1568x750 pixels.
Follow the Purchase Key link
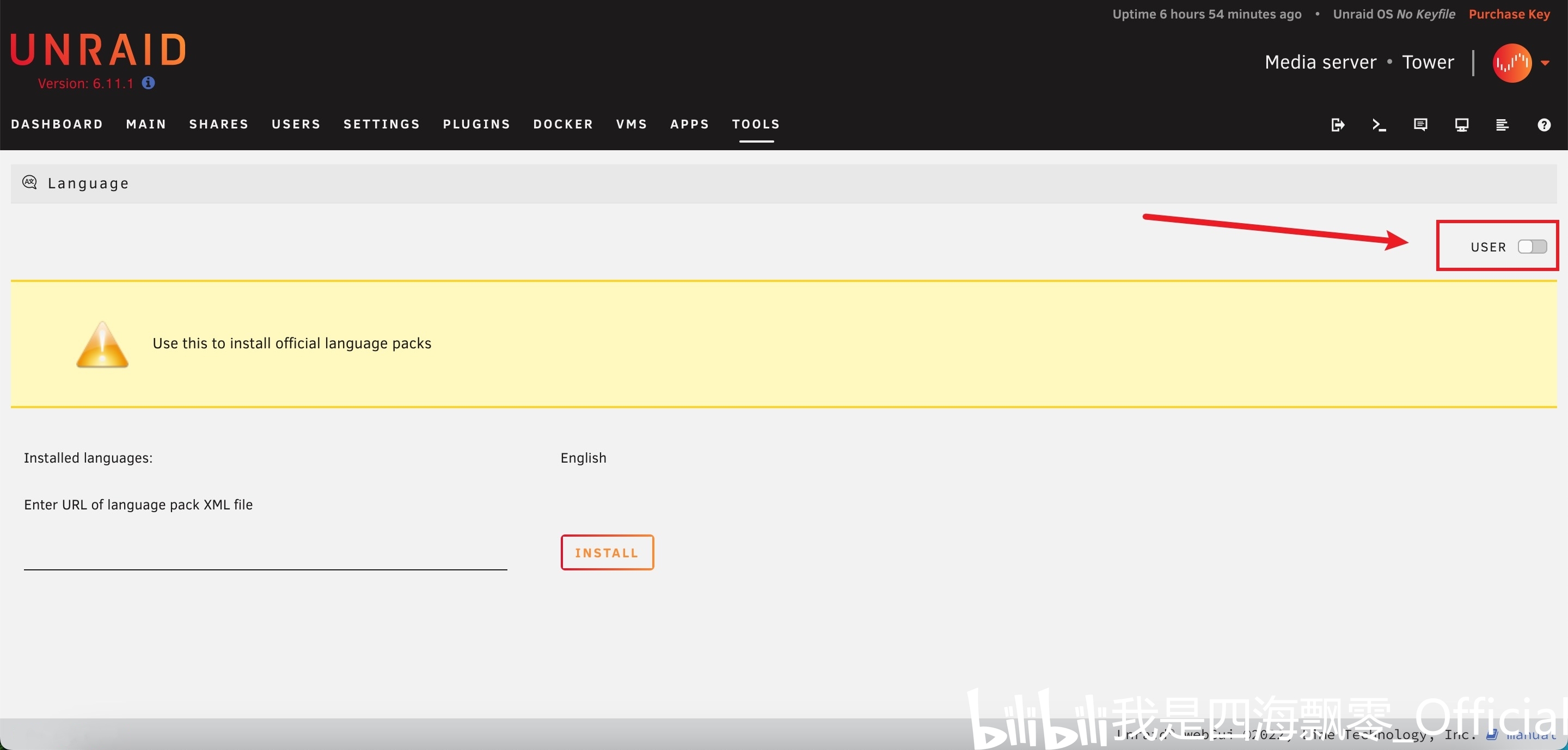point(1509,14)
